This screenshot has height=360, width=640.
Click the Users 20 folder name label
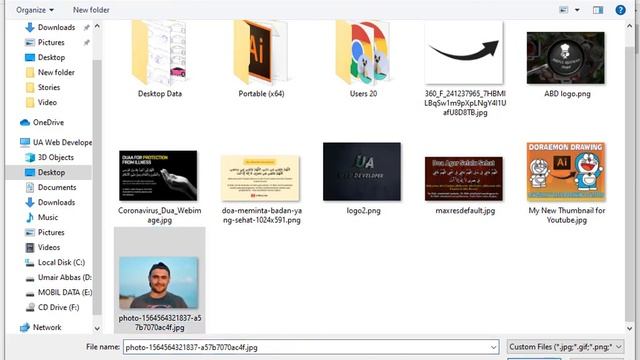(363, 94)
